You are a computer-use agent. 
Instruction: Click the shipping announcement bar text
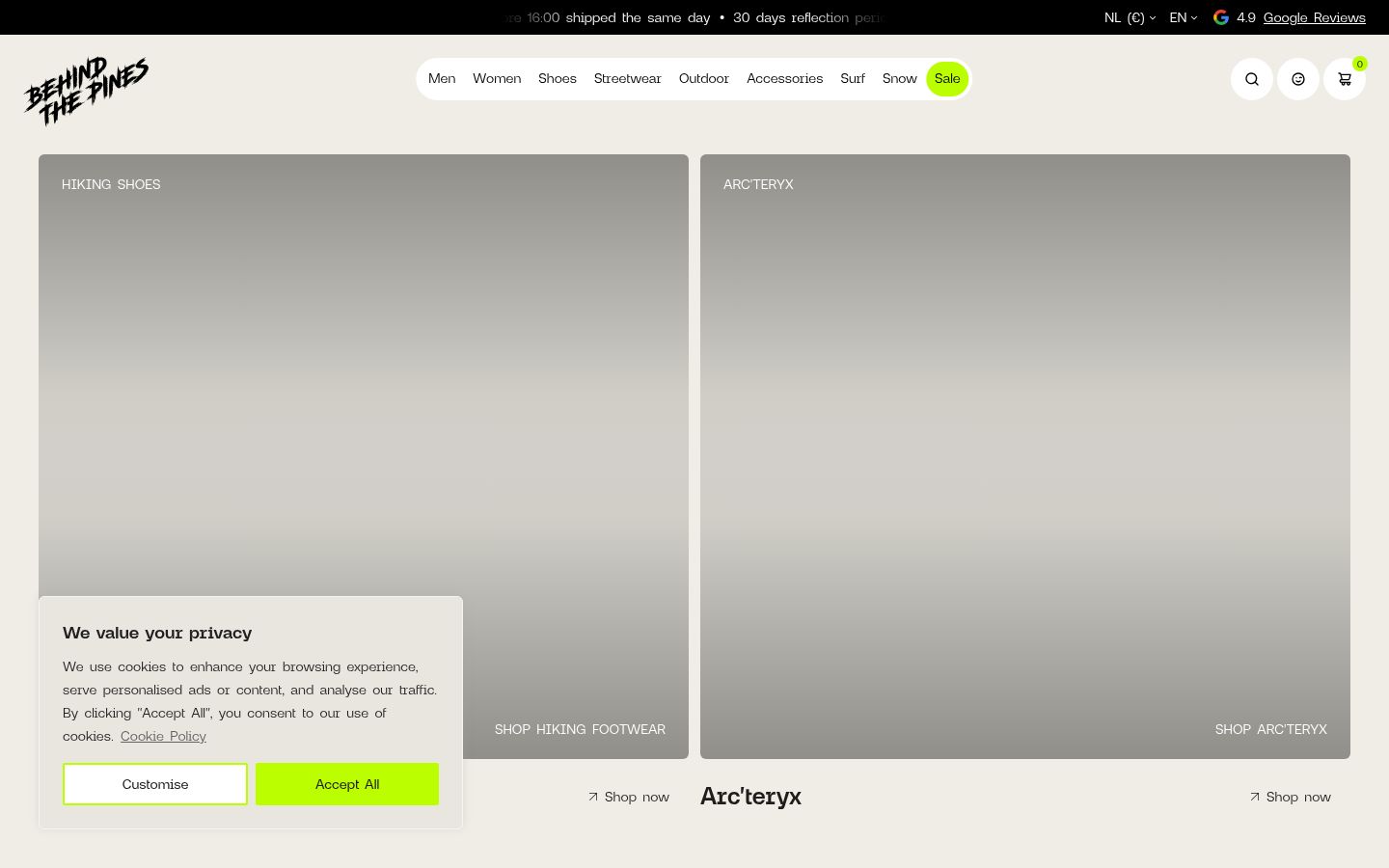(x=694, y=17)
